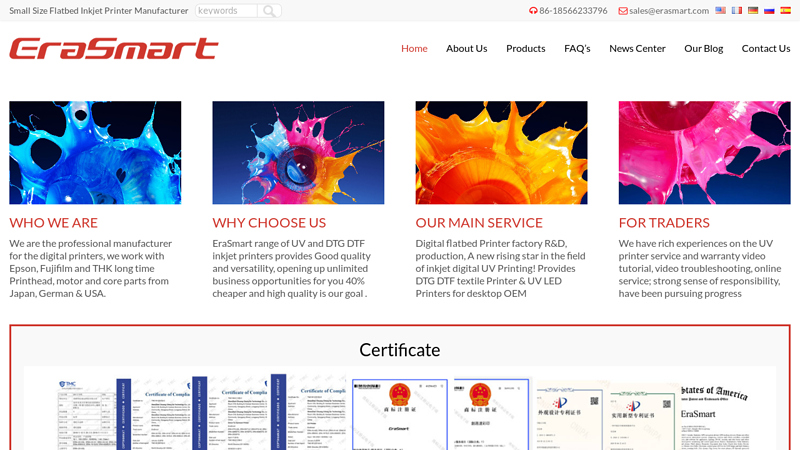The height and width of the screenshot is (450, 800).
Task: Click 'Small Size Flatbed Inkjet Printer Manufacturer' text
Action: coord(98,11)
